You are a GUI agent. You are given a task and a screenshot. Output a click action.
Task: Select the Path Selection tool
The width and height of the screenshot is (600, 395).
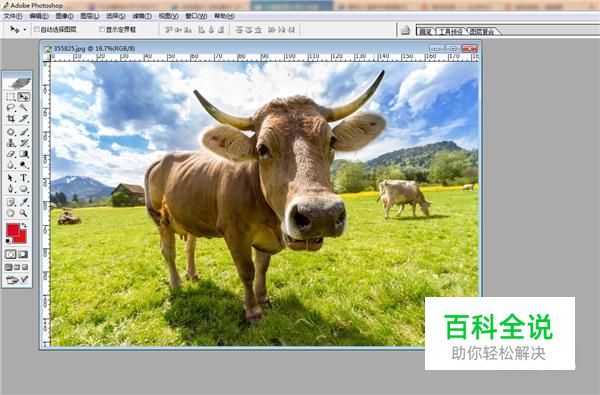click(x=11, y=178)
